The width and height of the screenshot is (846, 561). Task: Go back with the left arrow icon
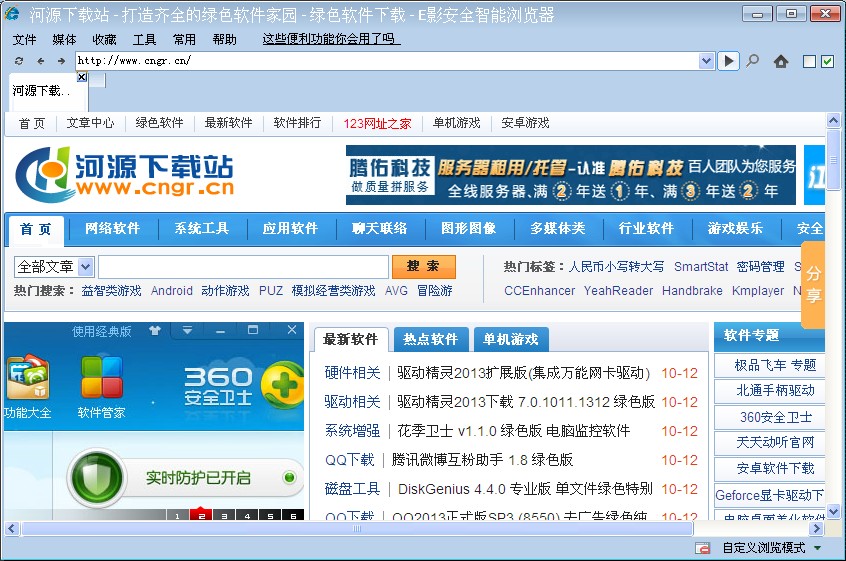40,61
